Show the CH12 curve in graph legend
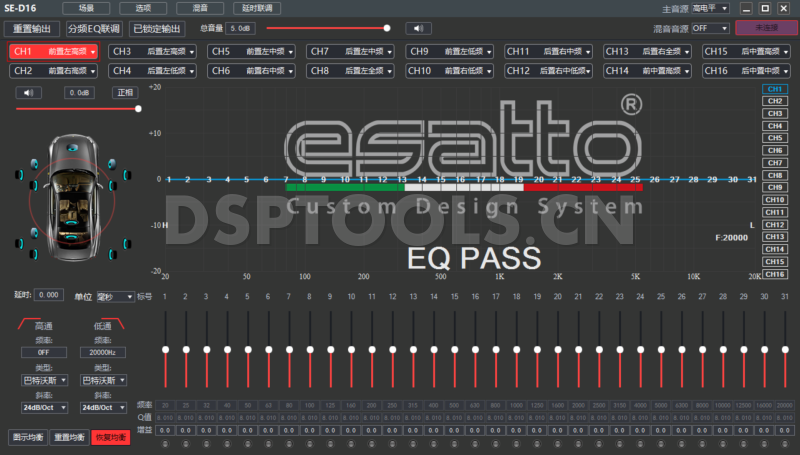 click(774, 224)
